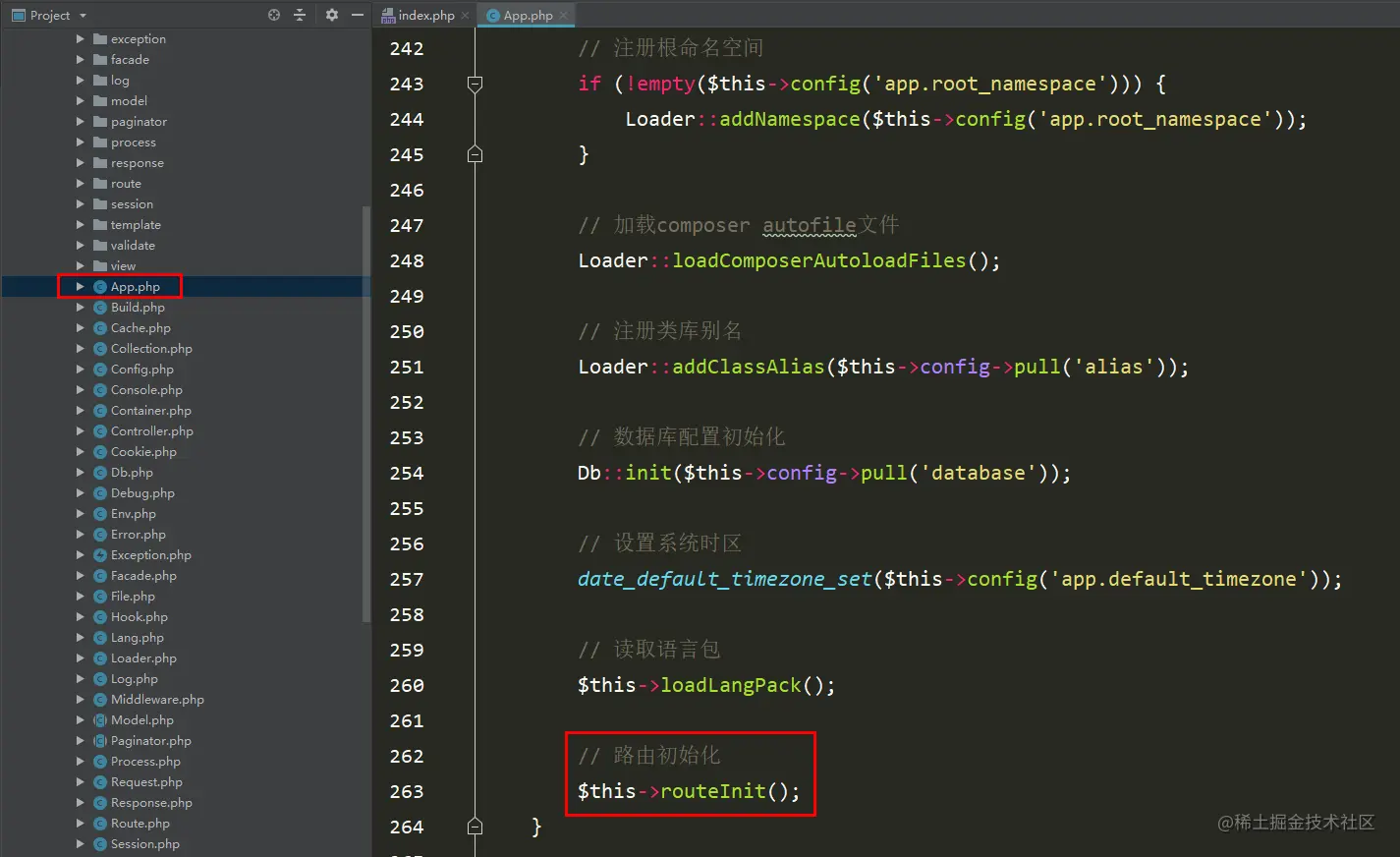Click date_default_timezone_set on line 257

[x=725, y=579]
